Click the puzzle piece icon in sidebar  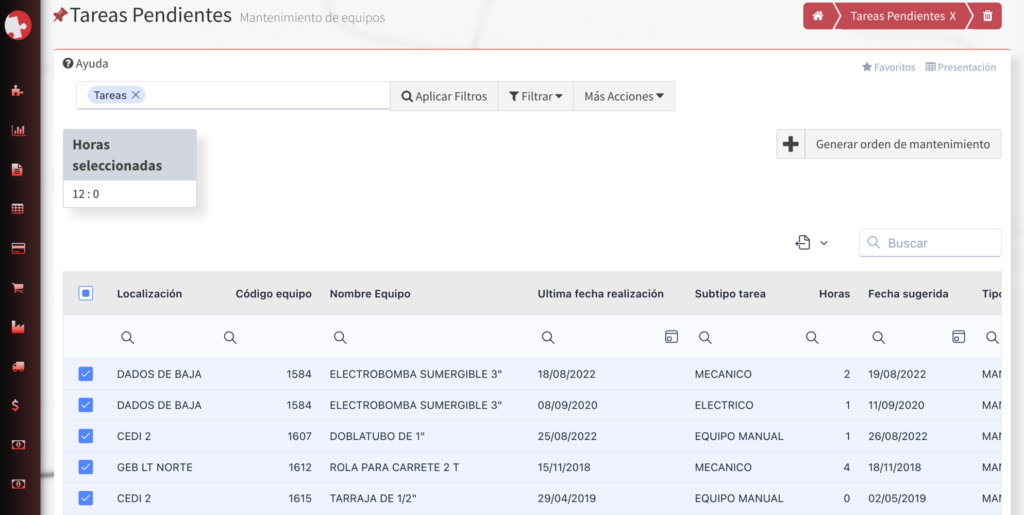tap(17, 91)
